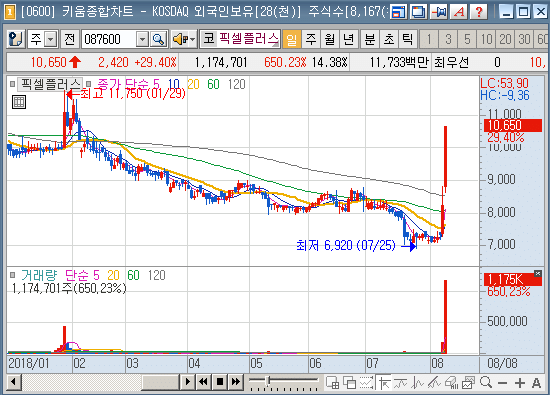Image resolution: width=550 pixels, height=395 pixels.
Task: Click the 최우선 label in quote bar
Action: 451,62
